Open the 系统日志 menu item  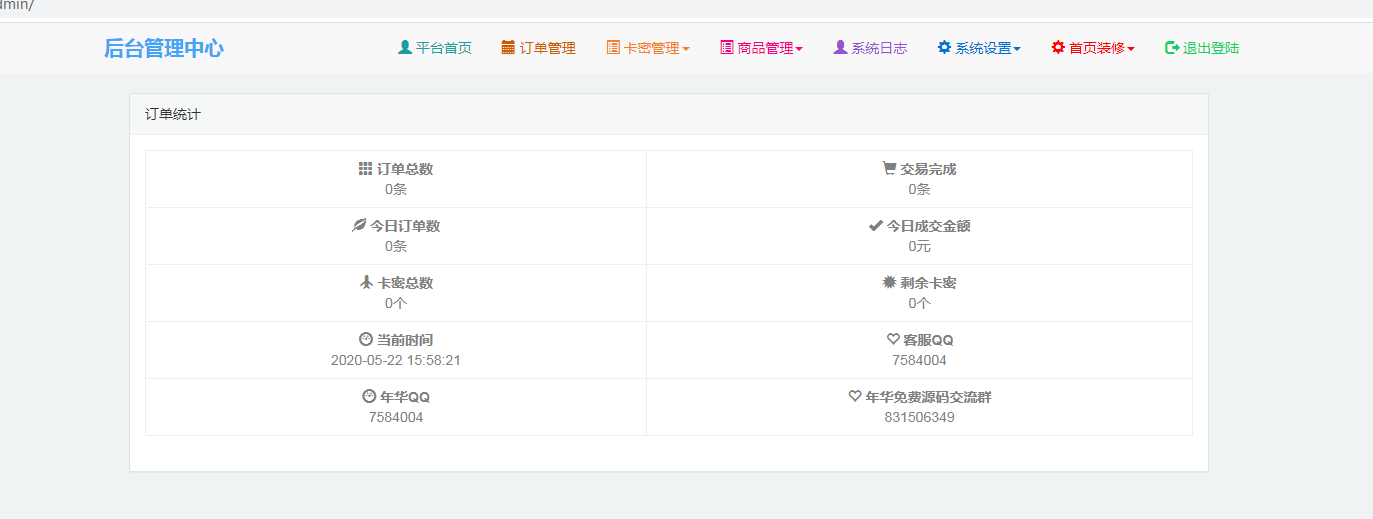pyautogui.click(x=880, y=48)
